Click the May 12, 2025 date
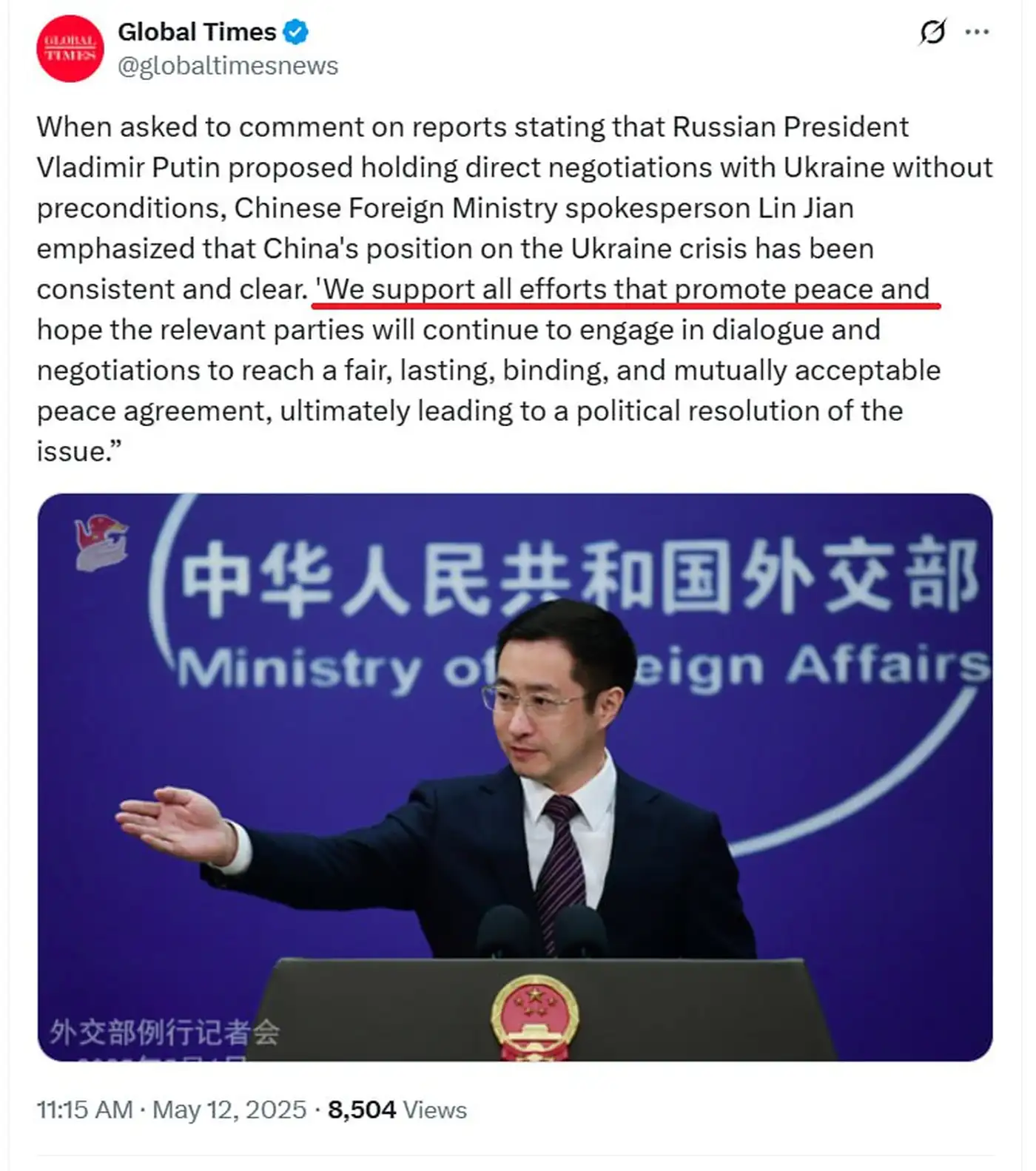 pos(229,1110)
